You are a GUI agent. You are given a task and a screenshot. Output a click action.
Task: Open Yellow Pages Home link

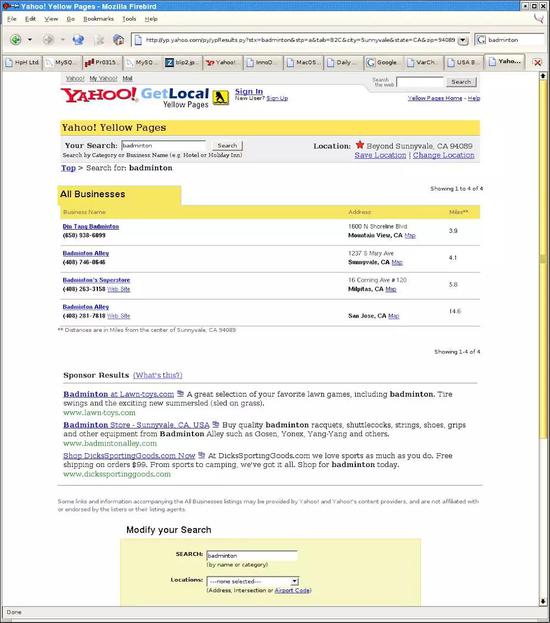[435, 98]
